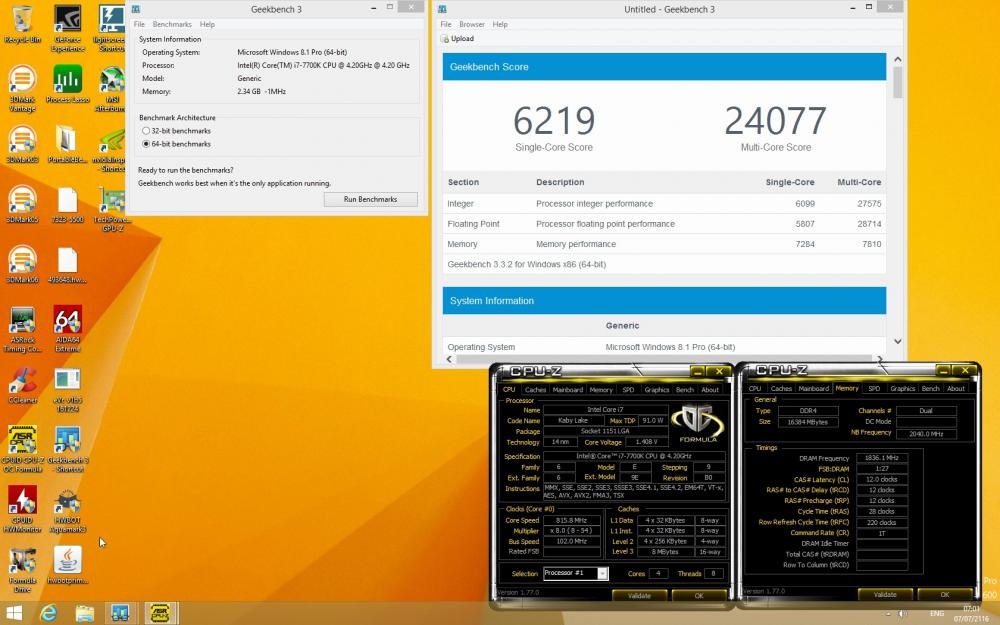Viewport: 1000px width, 625px height.
Task: Open File Explorer from taskbar
Action: 84,614
